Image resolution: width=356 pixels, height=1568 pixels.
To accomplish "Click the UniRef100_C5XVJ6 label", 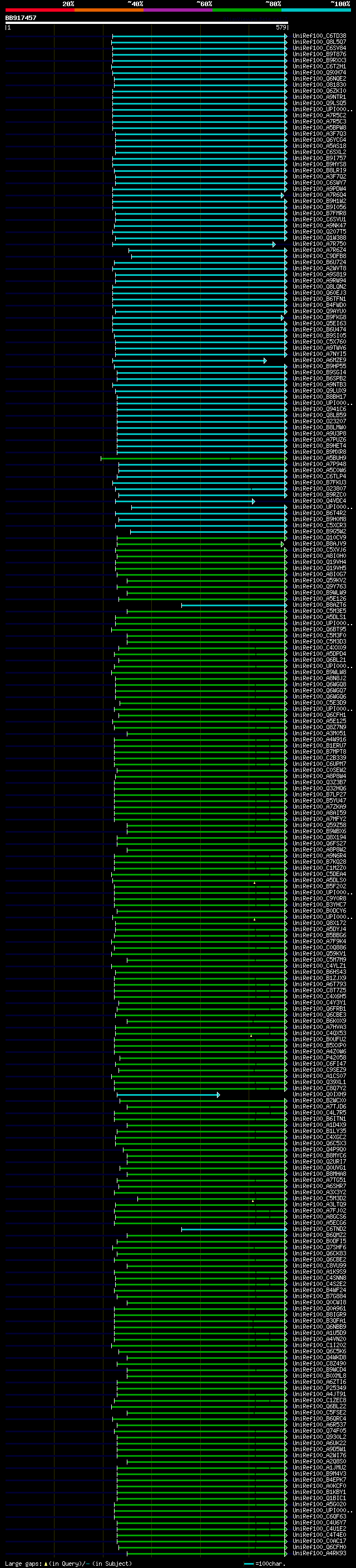I will (319, 550).
